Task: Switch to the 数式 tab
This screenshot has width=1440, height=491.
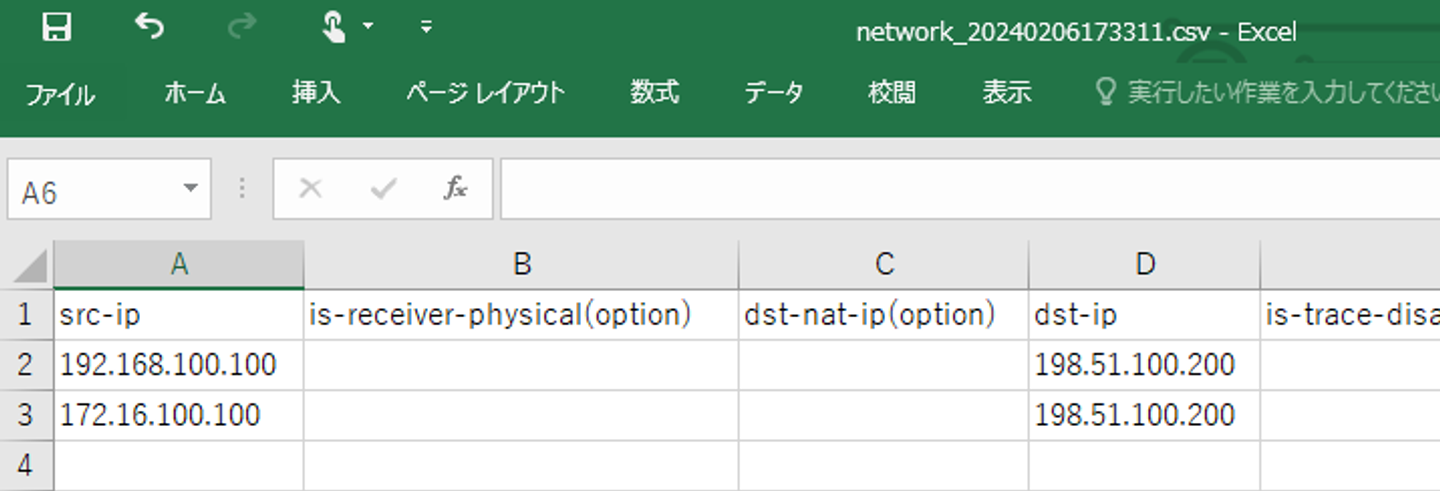Action: pos(655,93)
